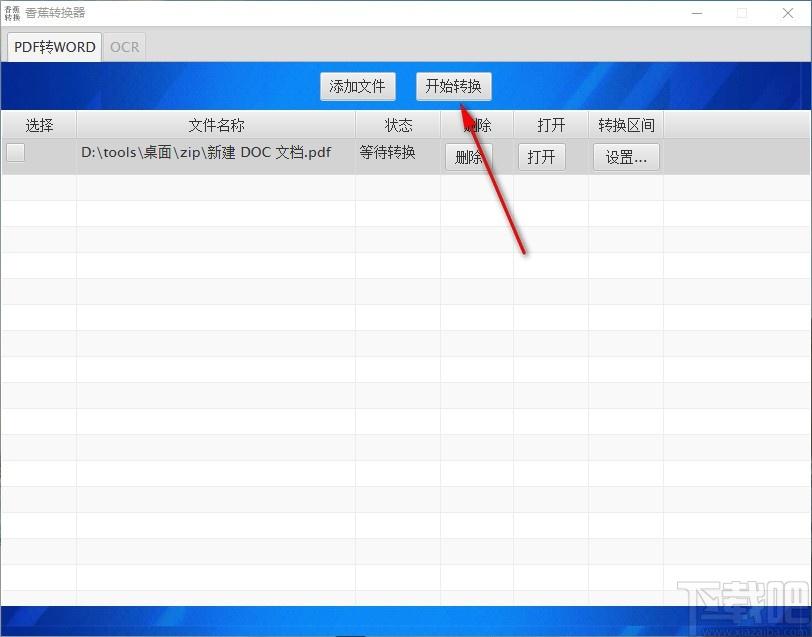Open the OCR tab

click(125, 47)
